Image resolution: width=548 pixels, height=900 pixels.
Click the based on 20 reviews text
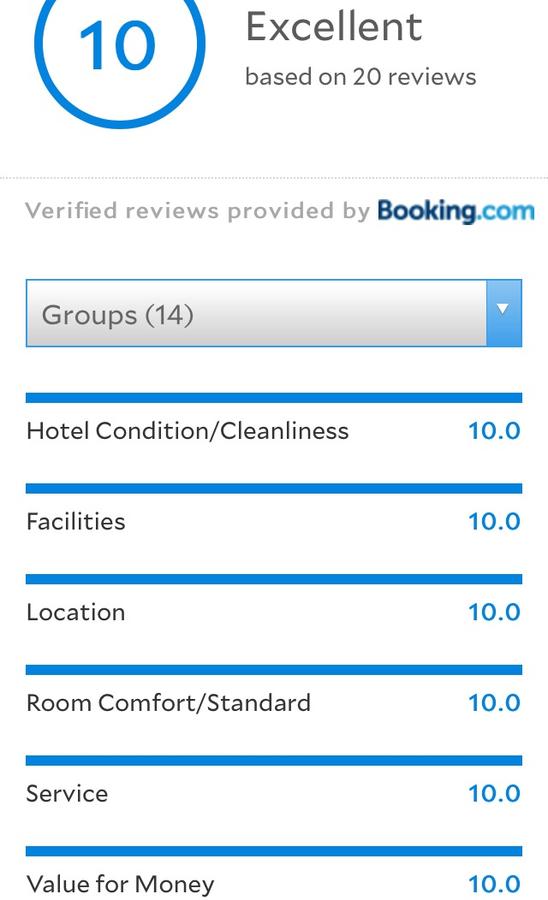click(360, 77)
